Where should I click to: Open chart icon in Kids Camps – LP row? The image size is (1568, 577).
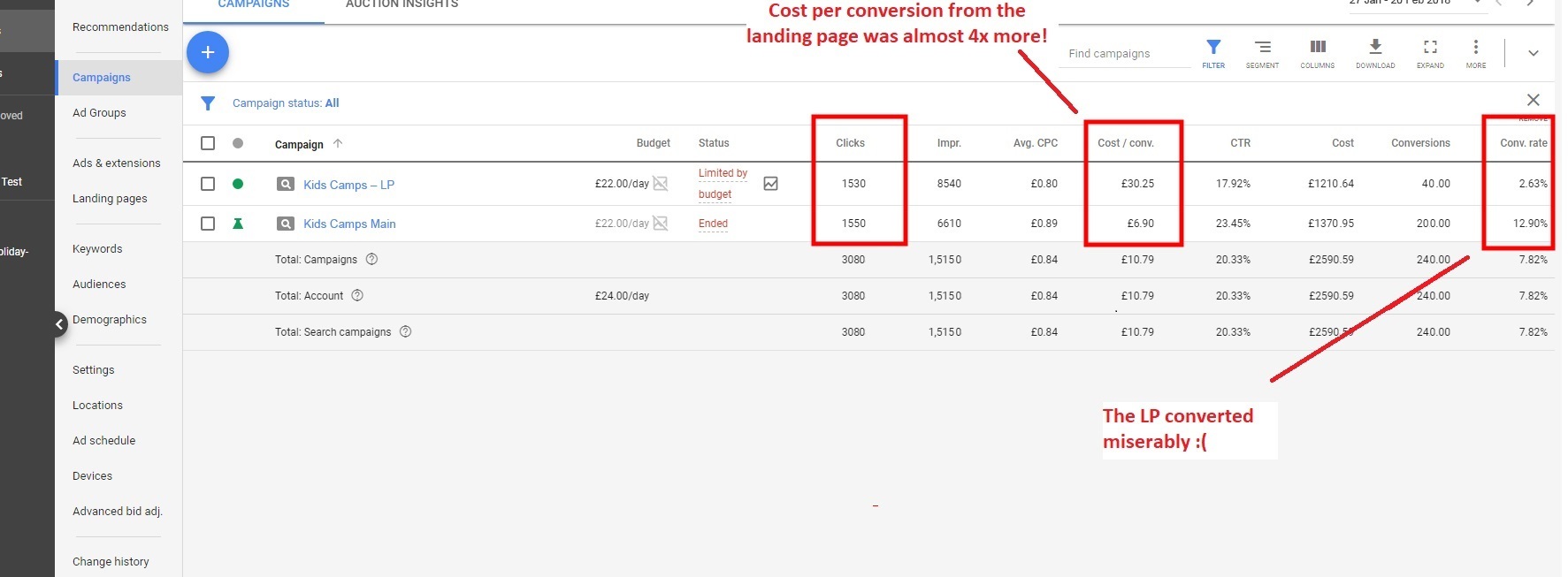tap(770, 184)
